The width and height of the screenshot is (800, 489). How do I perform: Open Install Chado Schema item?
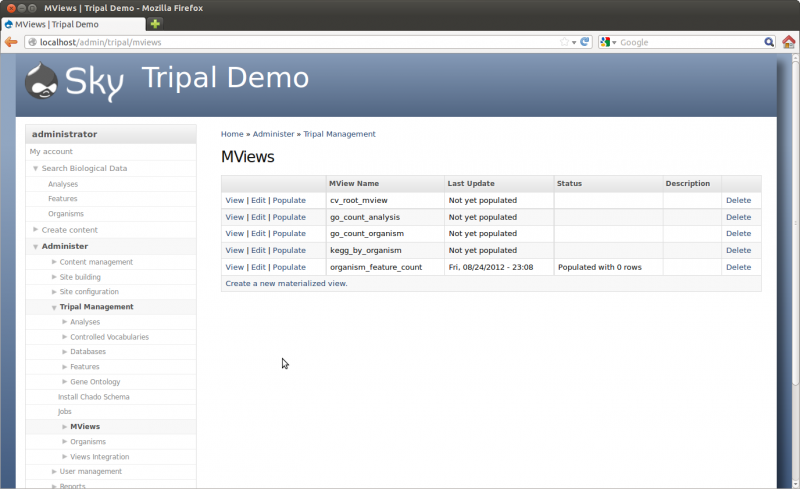tap(93, 397)
